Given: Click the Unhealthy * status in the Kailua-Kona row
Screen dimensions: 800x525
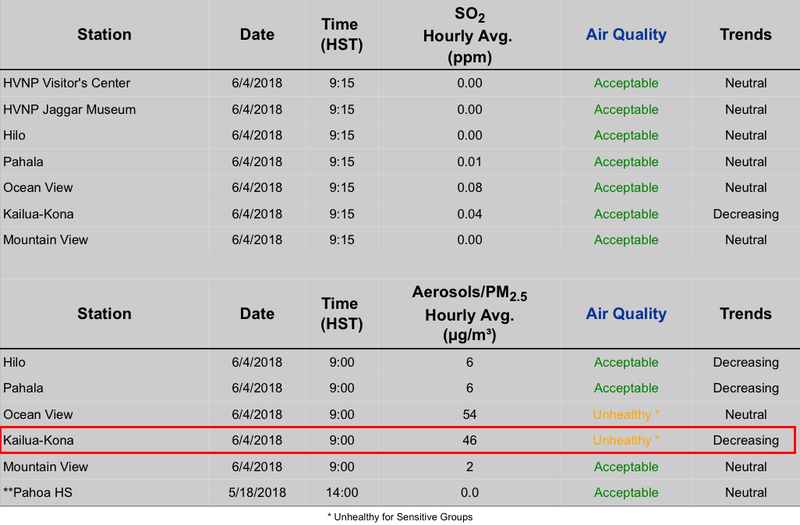Looking at the screenshot, I should click(626, 440).
